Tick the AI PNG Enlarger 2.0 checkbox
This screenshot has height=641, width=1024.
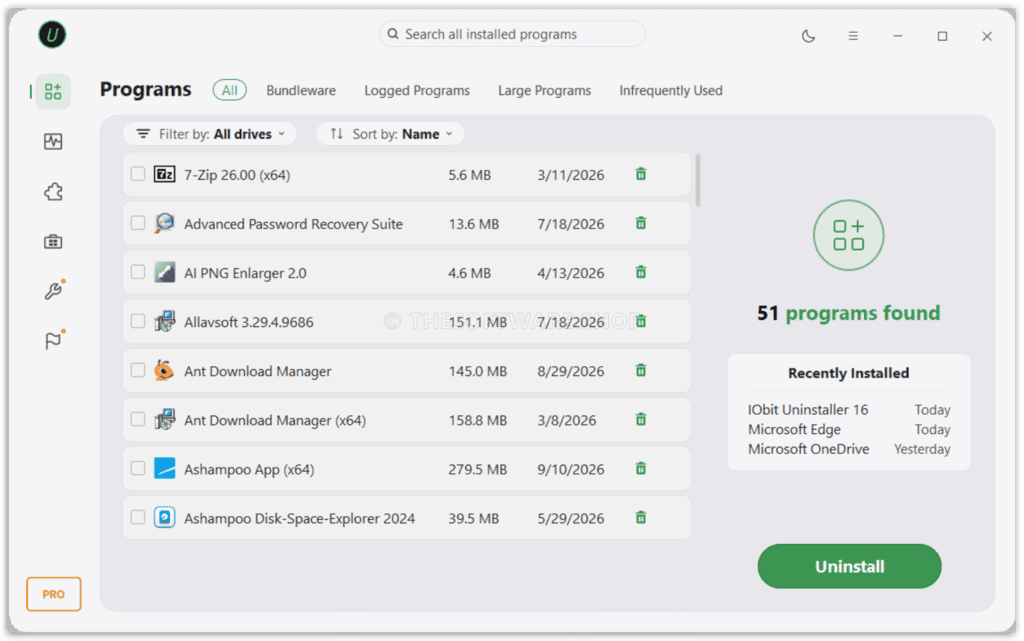(x=138, y=272)
